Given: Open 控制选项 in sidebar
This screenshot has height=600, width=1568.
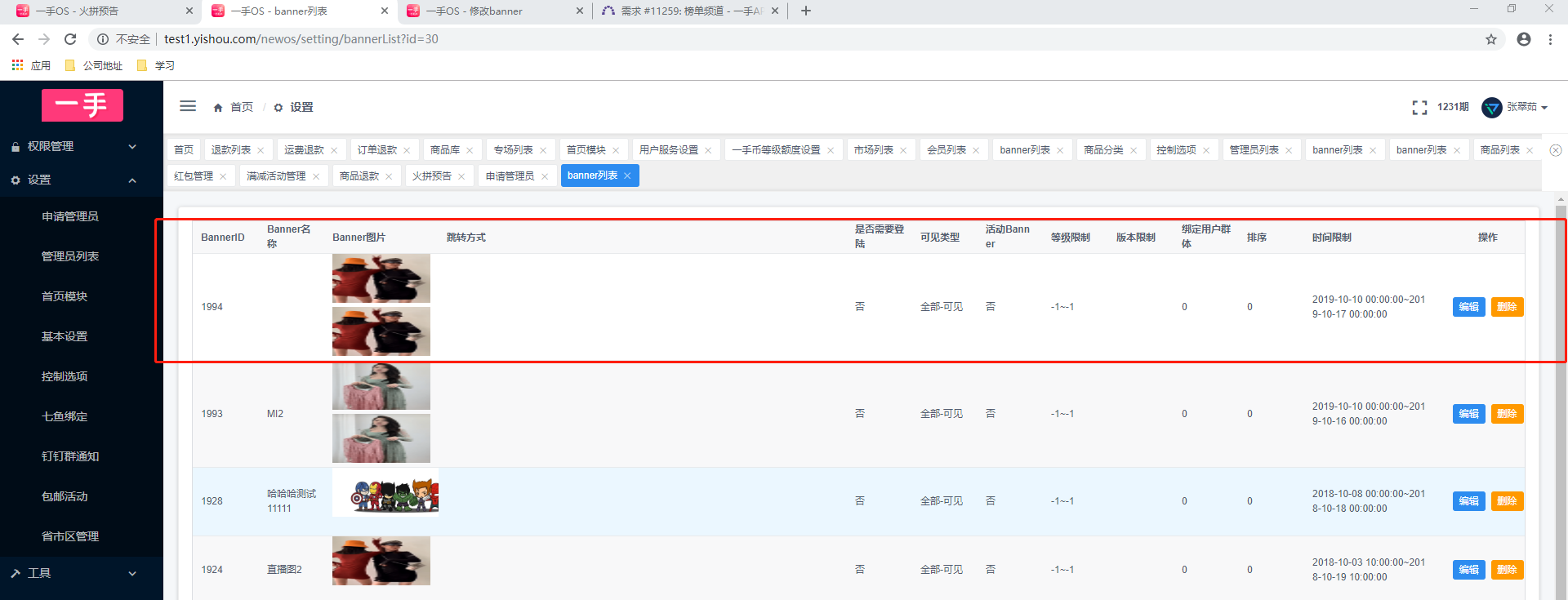Looking at the screenshot, I should [x=65, y=376].
